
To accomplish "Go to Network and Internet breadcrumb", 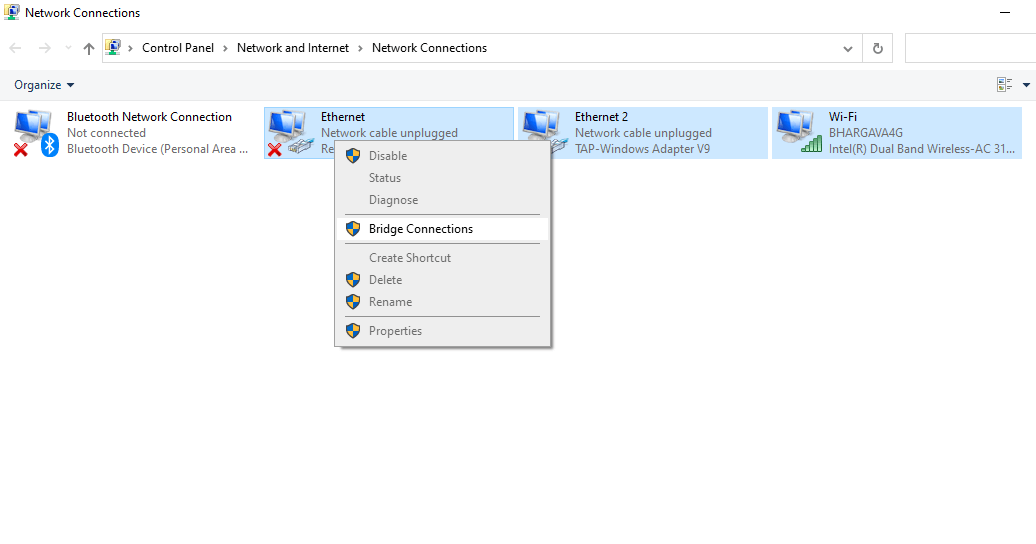I will 293,48.
